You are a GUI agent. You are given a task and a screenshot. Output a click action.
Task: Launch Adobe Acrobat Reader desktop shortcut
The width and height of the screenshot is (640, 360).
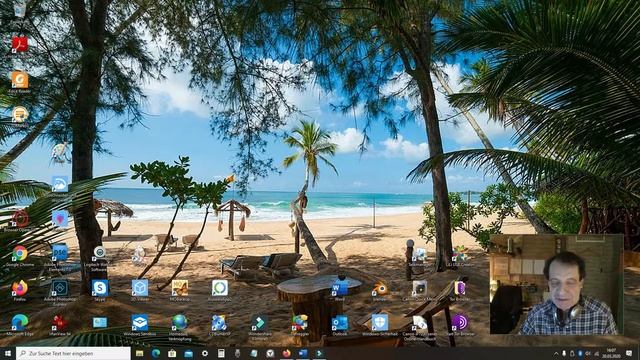click(20, 44)
